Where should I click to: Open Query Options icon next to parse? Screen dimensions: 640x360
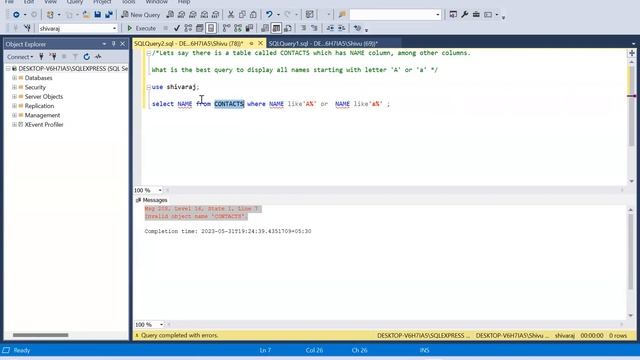click(199, 28)
